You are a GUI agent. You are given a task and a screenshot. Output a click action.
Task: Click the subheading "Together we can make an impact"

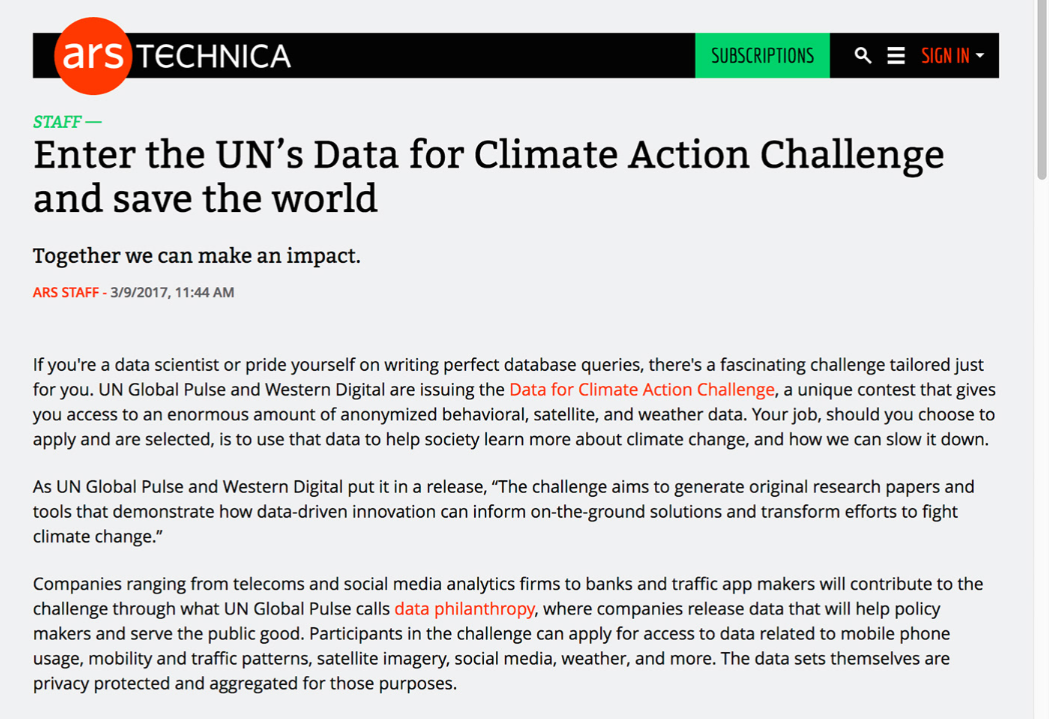pos(197,256)
